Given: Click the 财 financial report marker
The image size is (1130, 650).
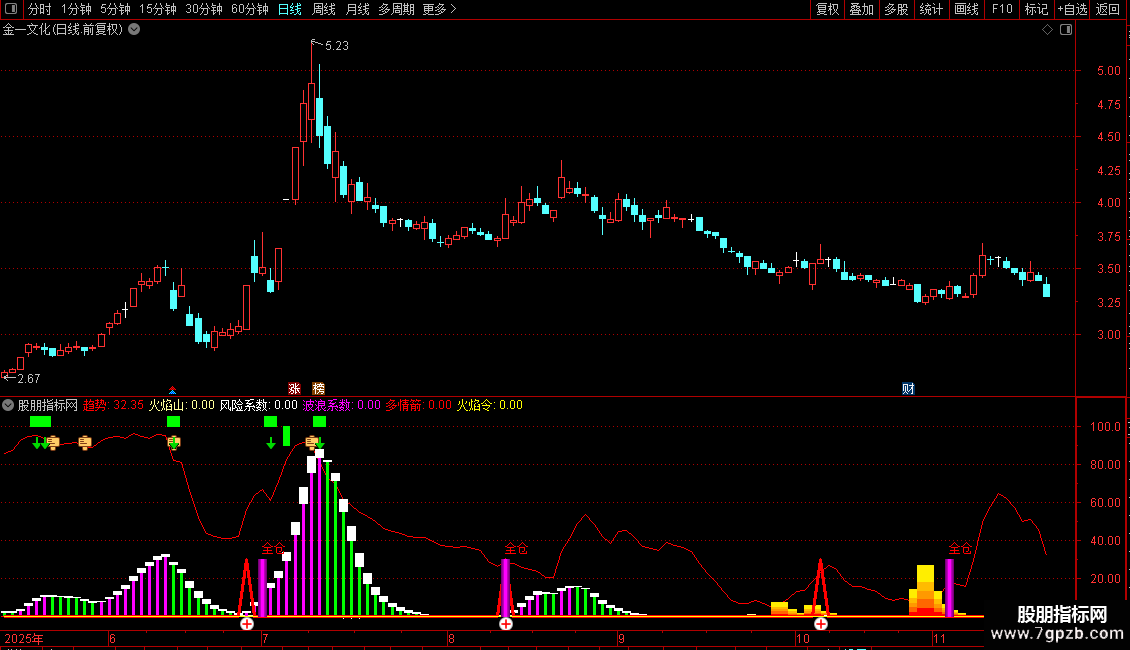Looking at the screenshot, I should coord(908,388).
